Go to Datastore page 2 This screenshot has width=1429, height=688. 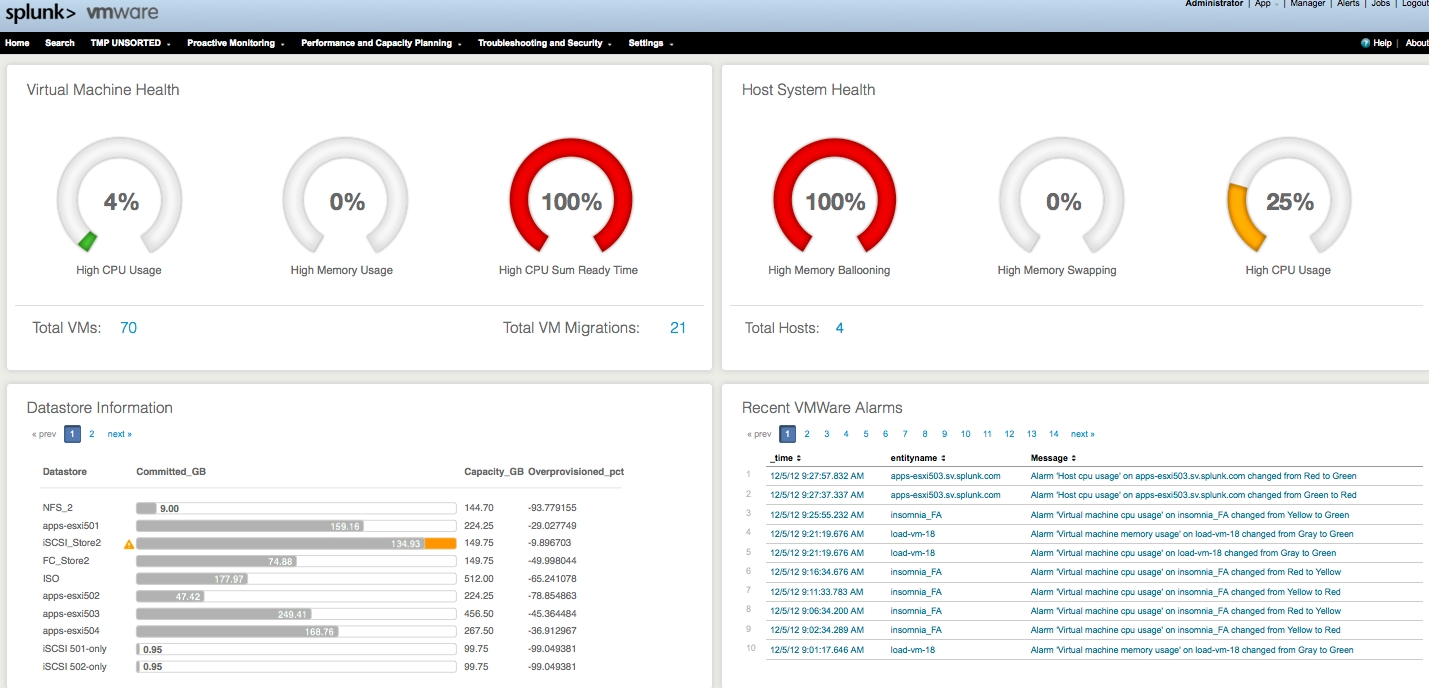click(x=92, y=434)
